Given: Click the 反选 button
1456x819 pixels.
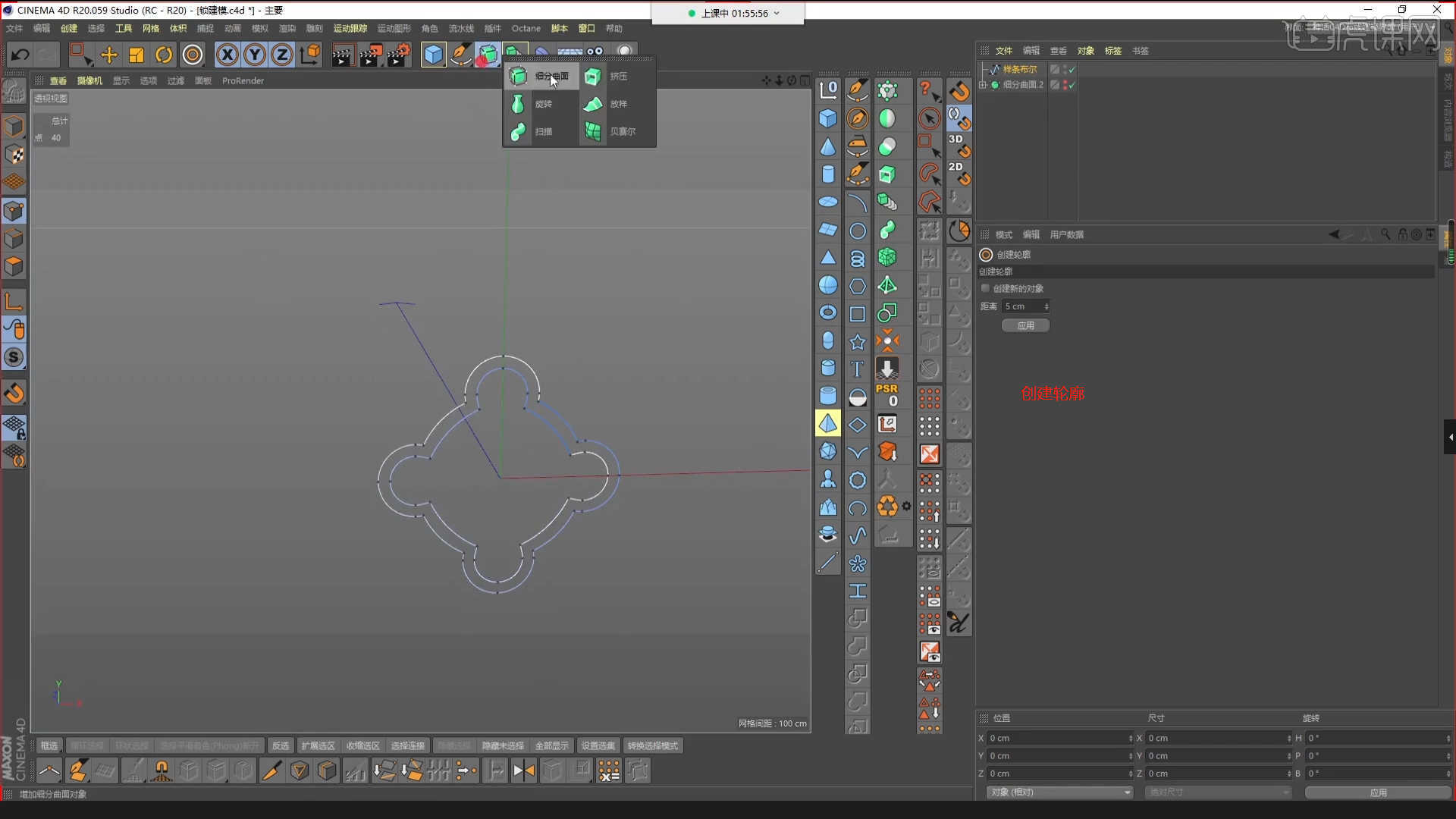Looking at the screenshot, I should tap(281, 745).
